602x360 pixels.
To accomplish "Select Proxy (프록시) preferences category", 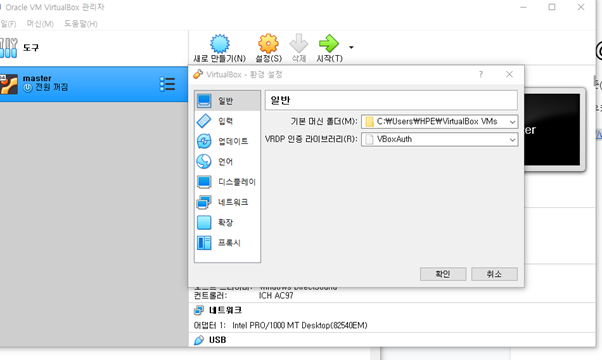I will coord(227,243).
